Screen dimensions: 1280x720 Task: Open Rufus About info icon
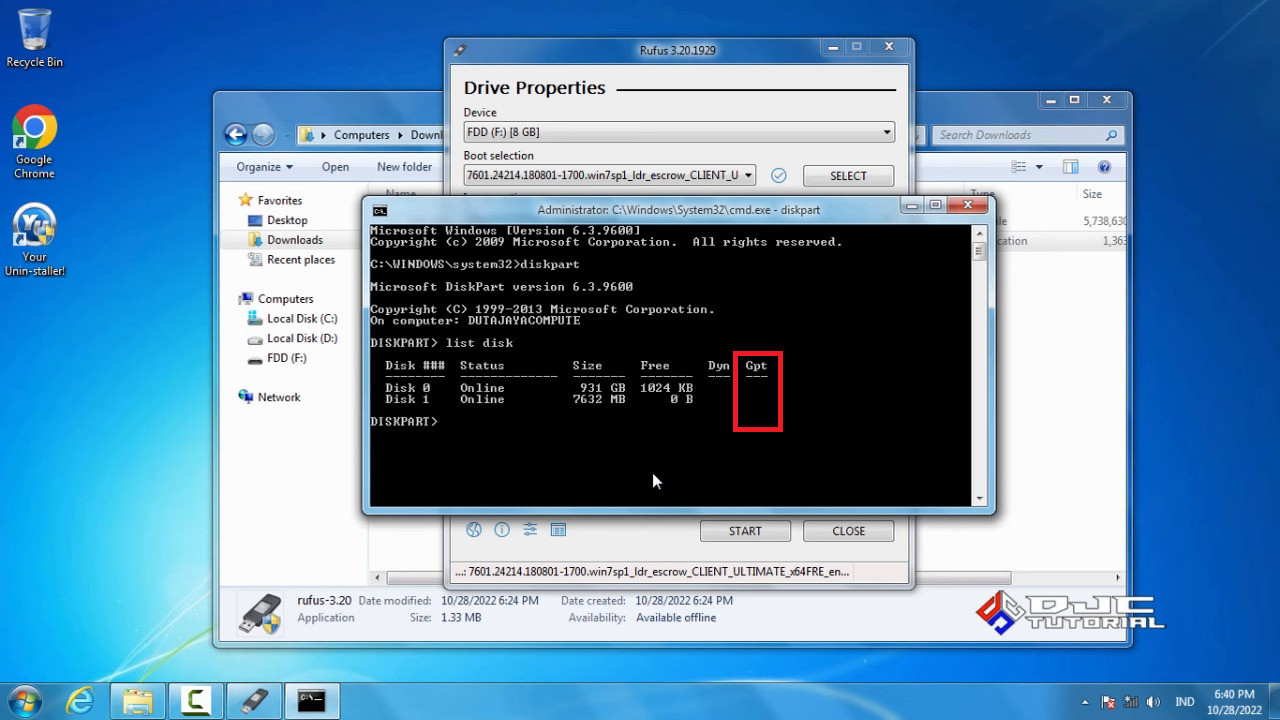(502, 530)
